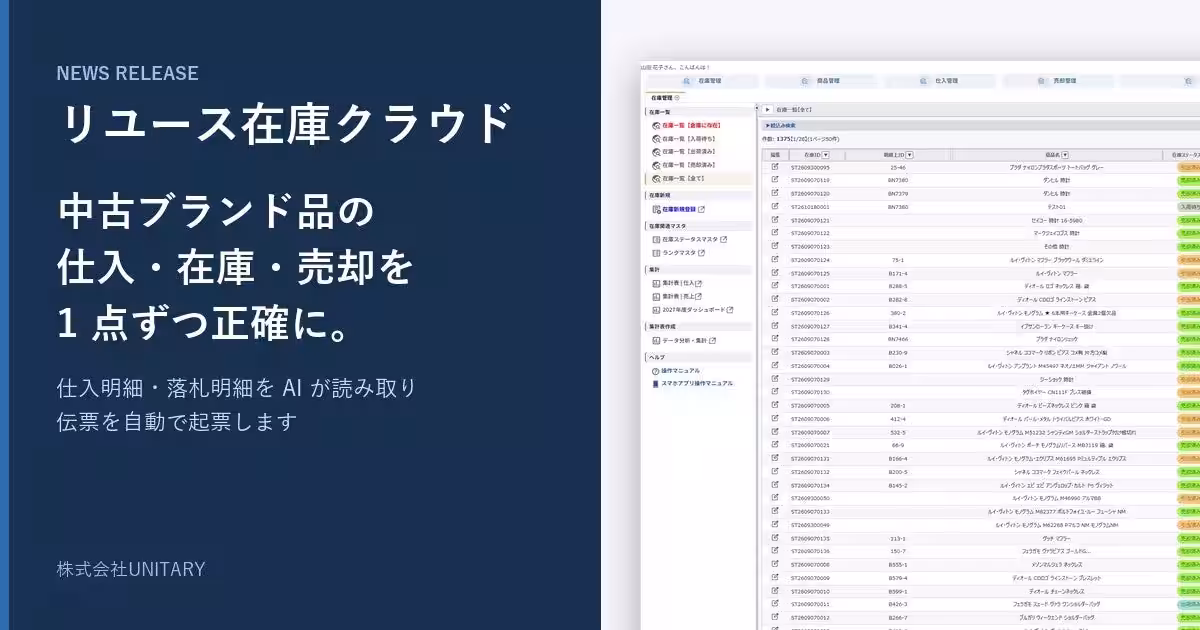Click edit icon for ST2609070129
The image size is (1200, 630).
point(774,378)
